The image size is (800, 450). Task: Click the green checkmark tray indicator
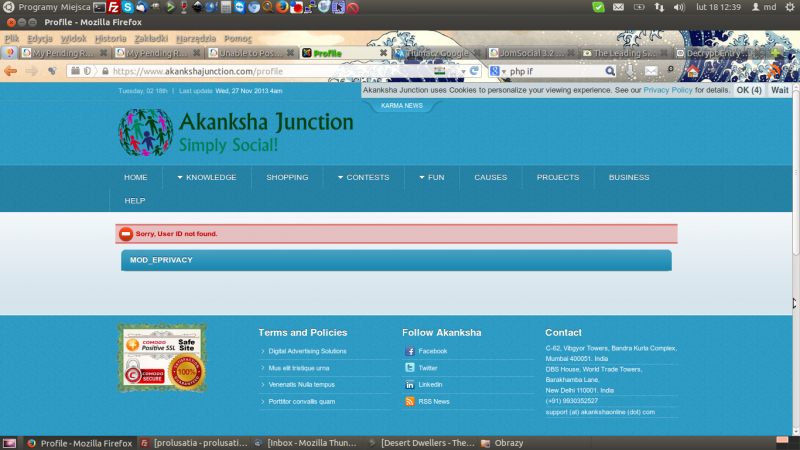tap(598, 7)
